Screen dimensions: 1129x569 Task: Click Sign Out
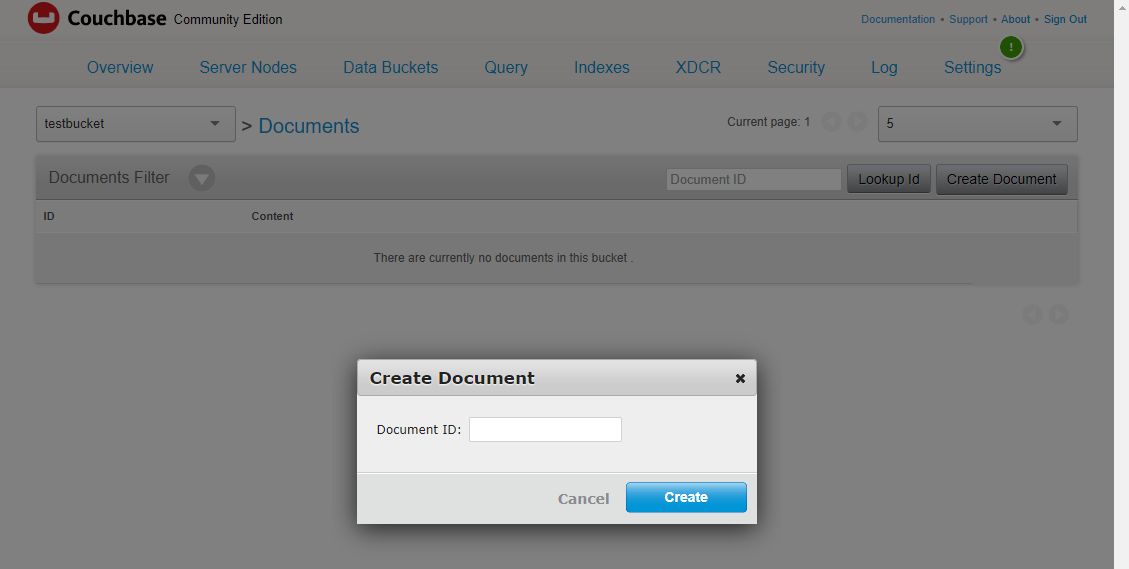pyautogui.click(x=1066, y=19)
